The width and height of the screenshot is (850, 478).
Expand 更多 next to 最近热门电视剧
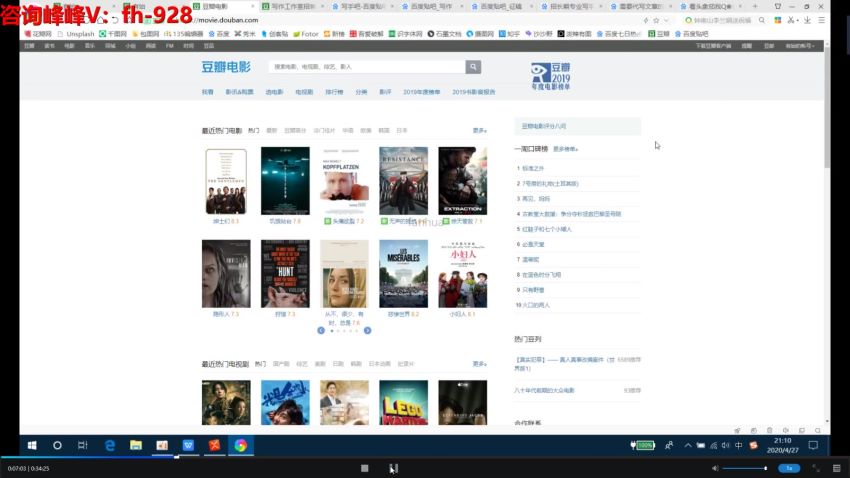[x=480, y=364]
